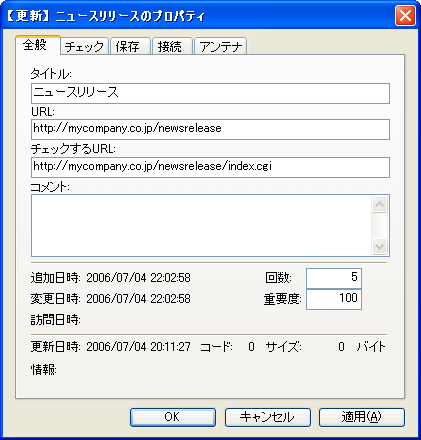Click the チェックするURL input field
This screenshot has height=440, width=421.
click(x=210, y=167)
